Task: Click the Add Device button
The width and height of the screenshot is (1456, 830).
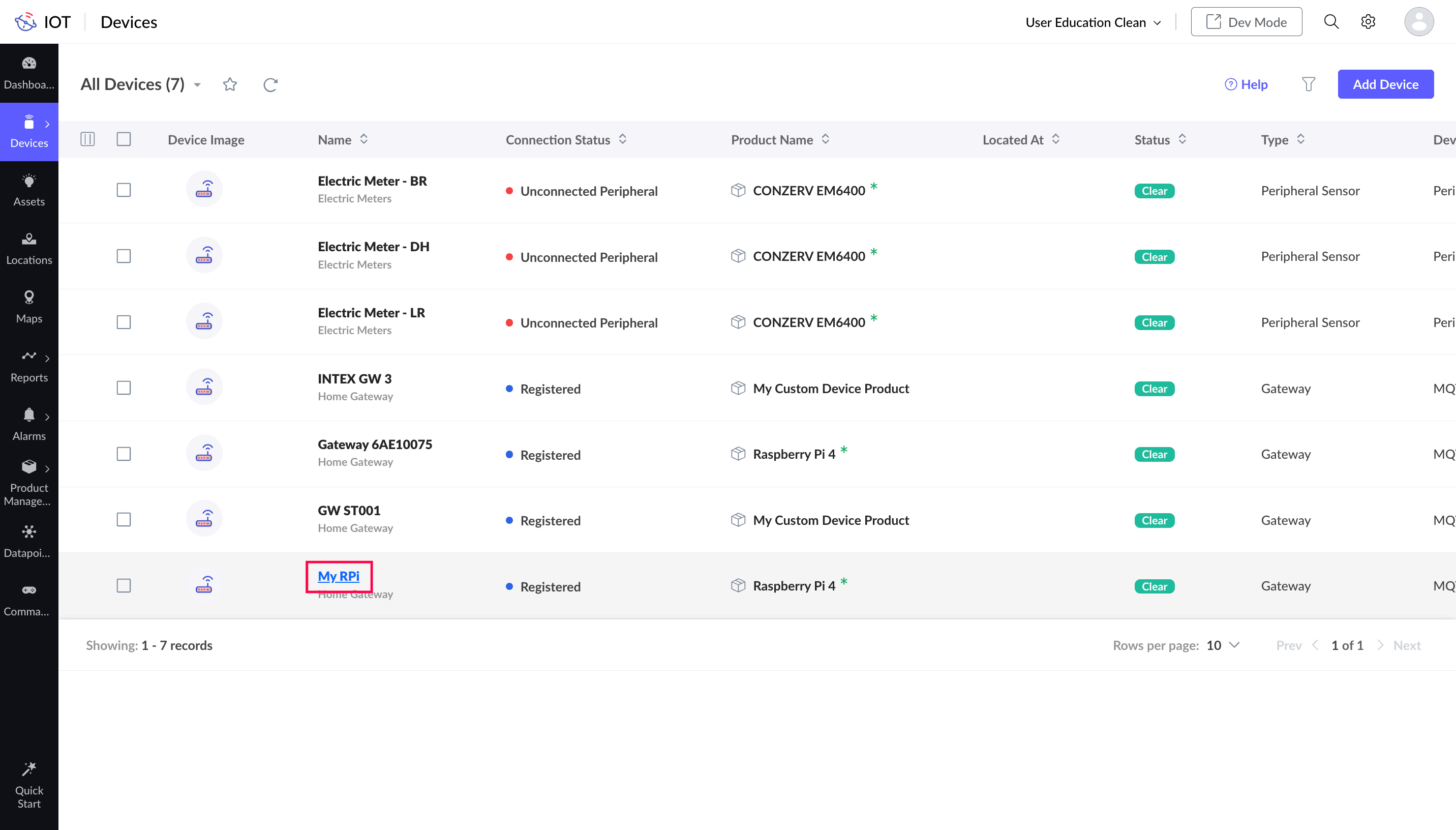Action: [x=1385, y=84]
